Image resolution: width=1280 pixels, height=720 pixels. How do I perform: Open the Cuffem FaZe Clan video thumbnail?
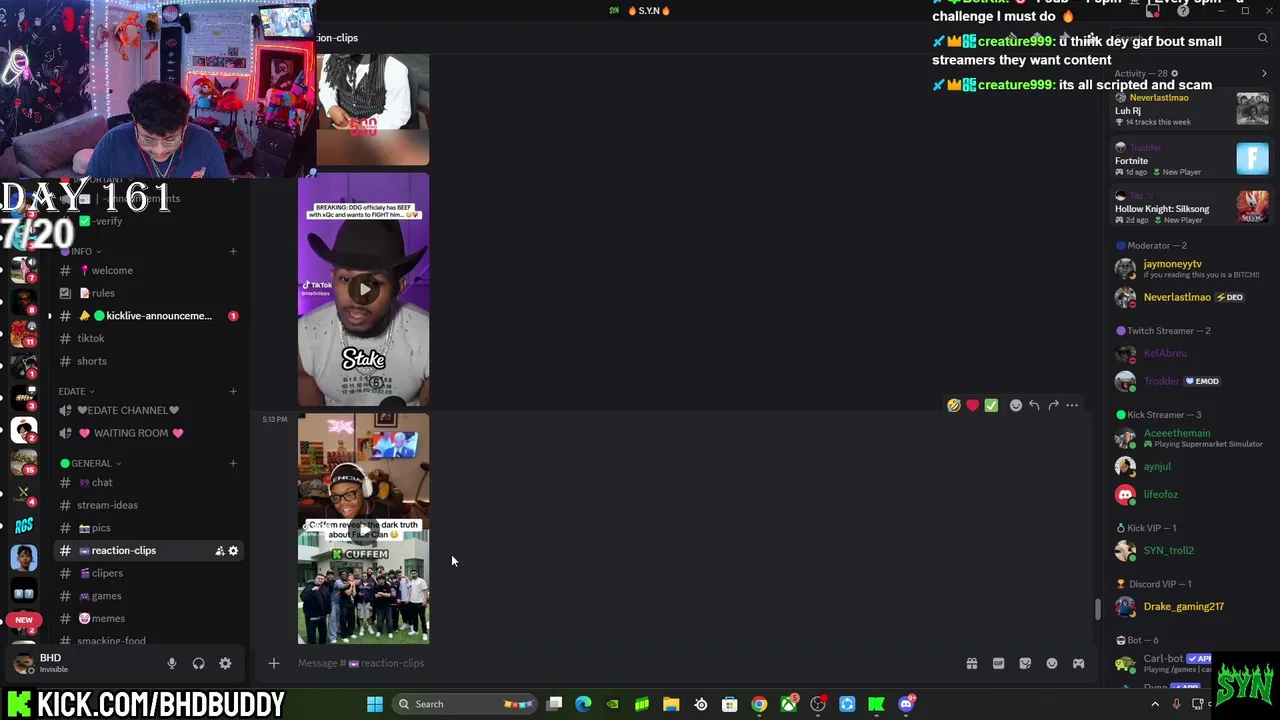point(364,528)
